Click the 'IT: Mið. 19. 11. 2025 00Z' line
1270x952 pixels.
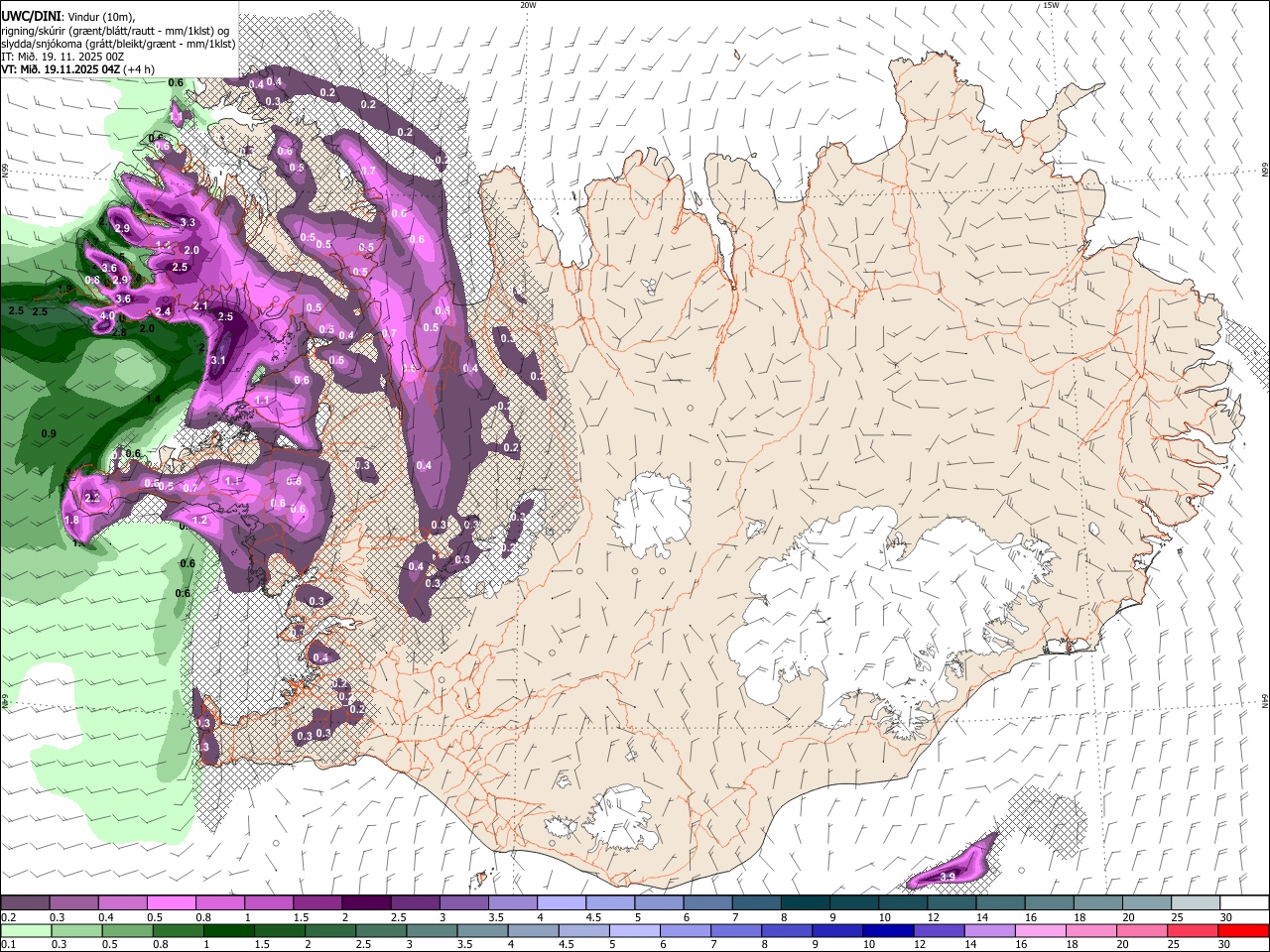pos(62,57)
